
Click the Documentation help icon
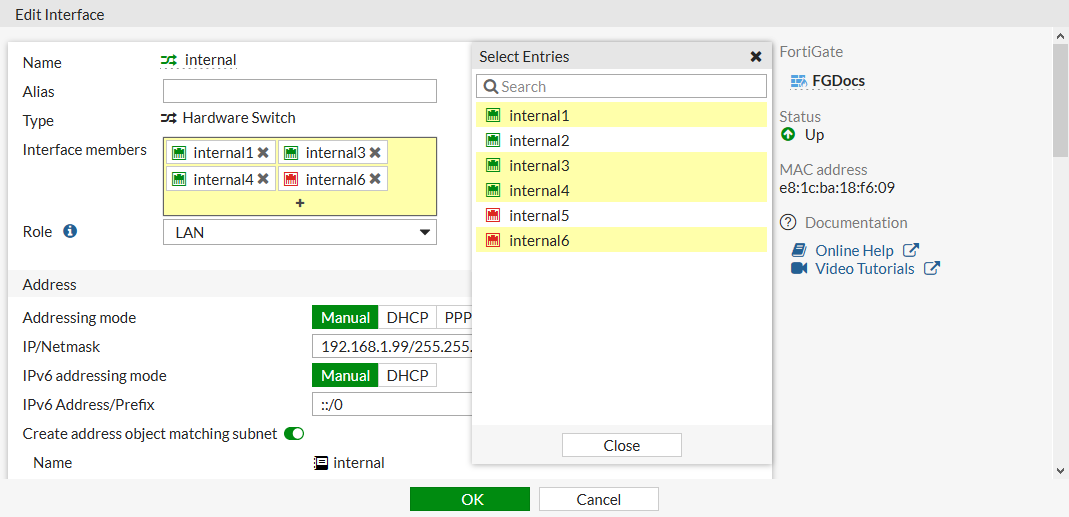click(788, 223)
